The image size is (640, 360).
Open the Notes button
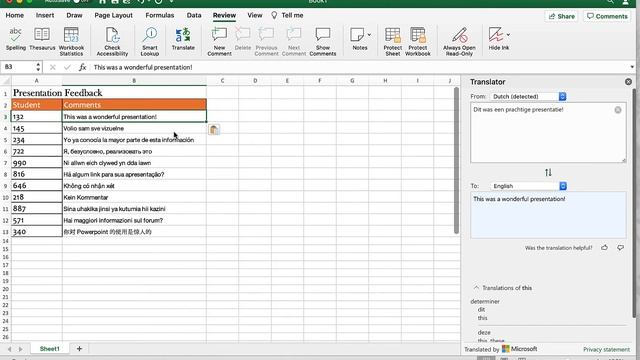tap(358, 39)
